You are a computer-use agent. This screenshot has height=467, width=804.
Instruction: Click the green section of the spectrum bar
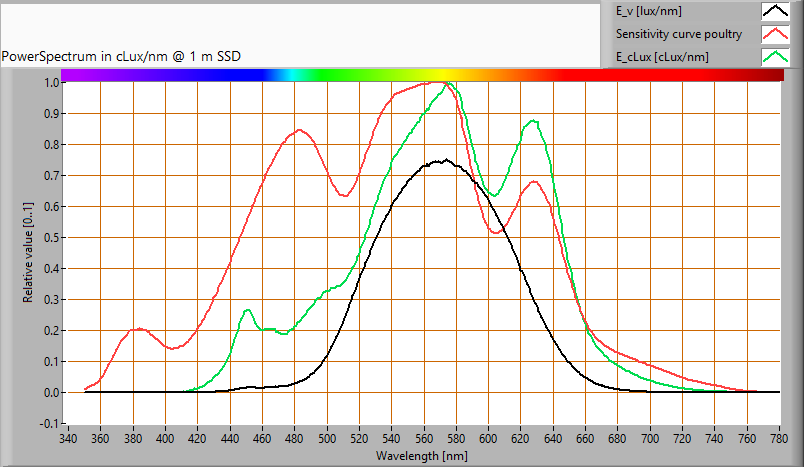pyautogui.click(x=330, y=75)
